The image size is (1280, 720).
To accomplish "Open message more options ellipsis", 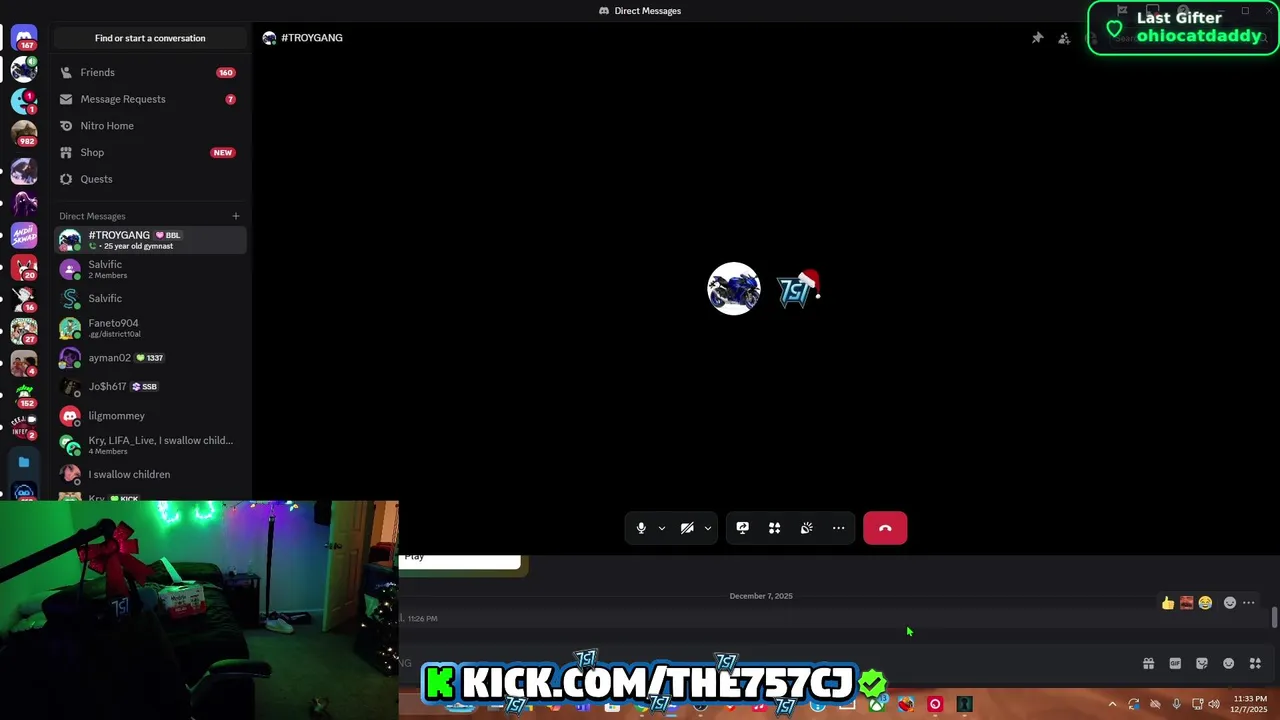I will (x=1249, y=603).
